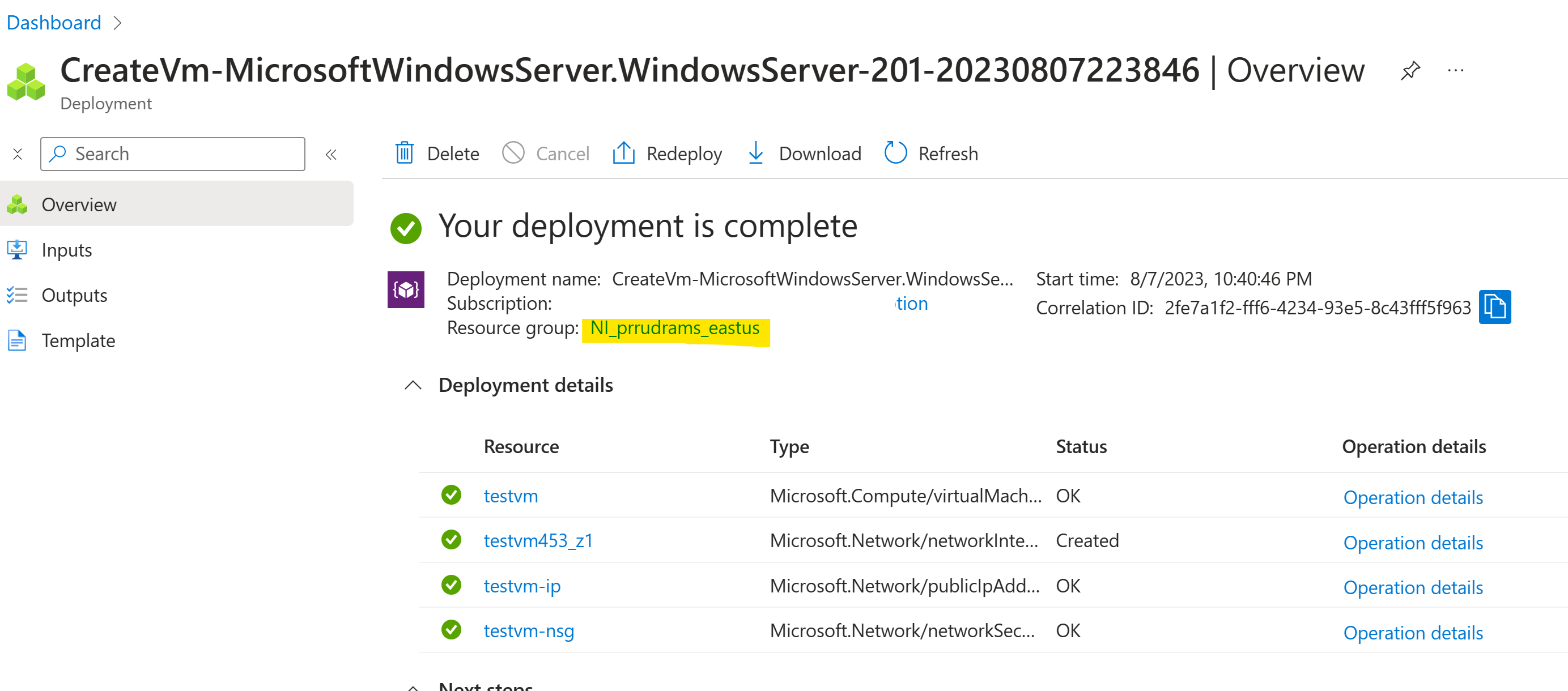Click the Template document icon in the sidebar
The image size is (1568, 691).
tap(17, 340)
